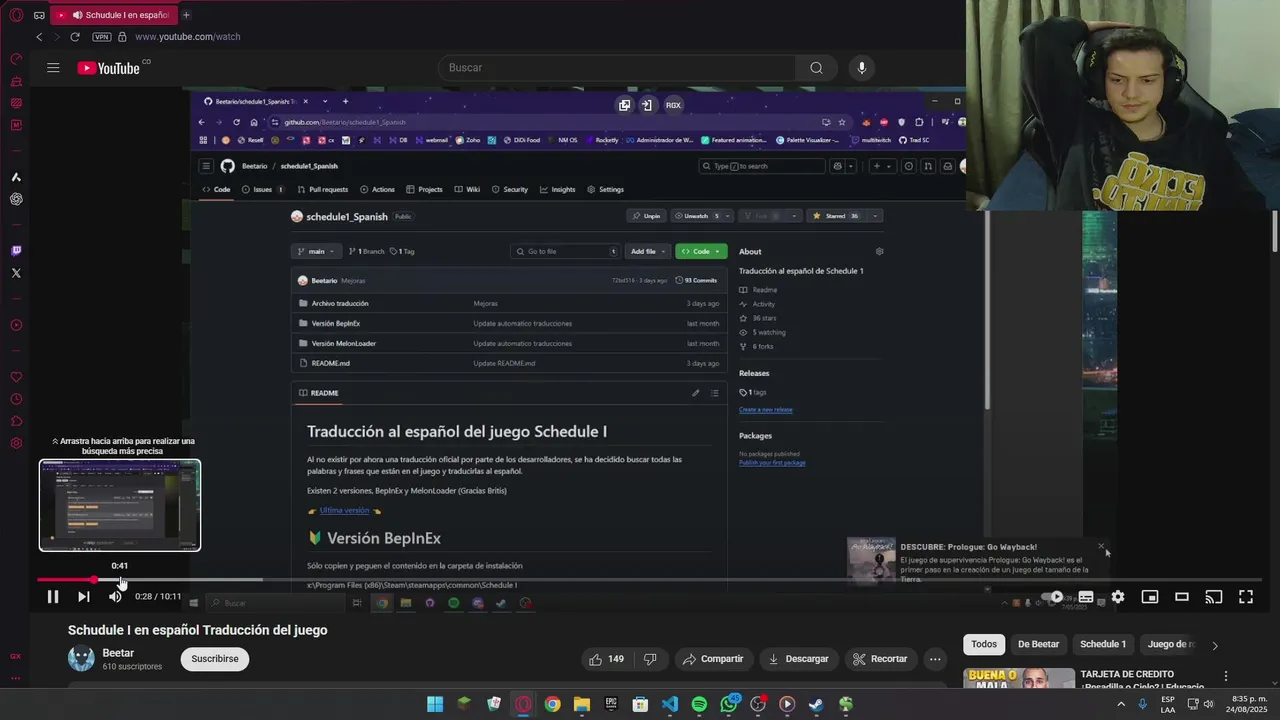Open the YouTube hamburger guide menu
Screen dimensions: 1280x720
(53, 68)
